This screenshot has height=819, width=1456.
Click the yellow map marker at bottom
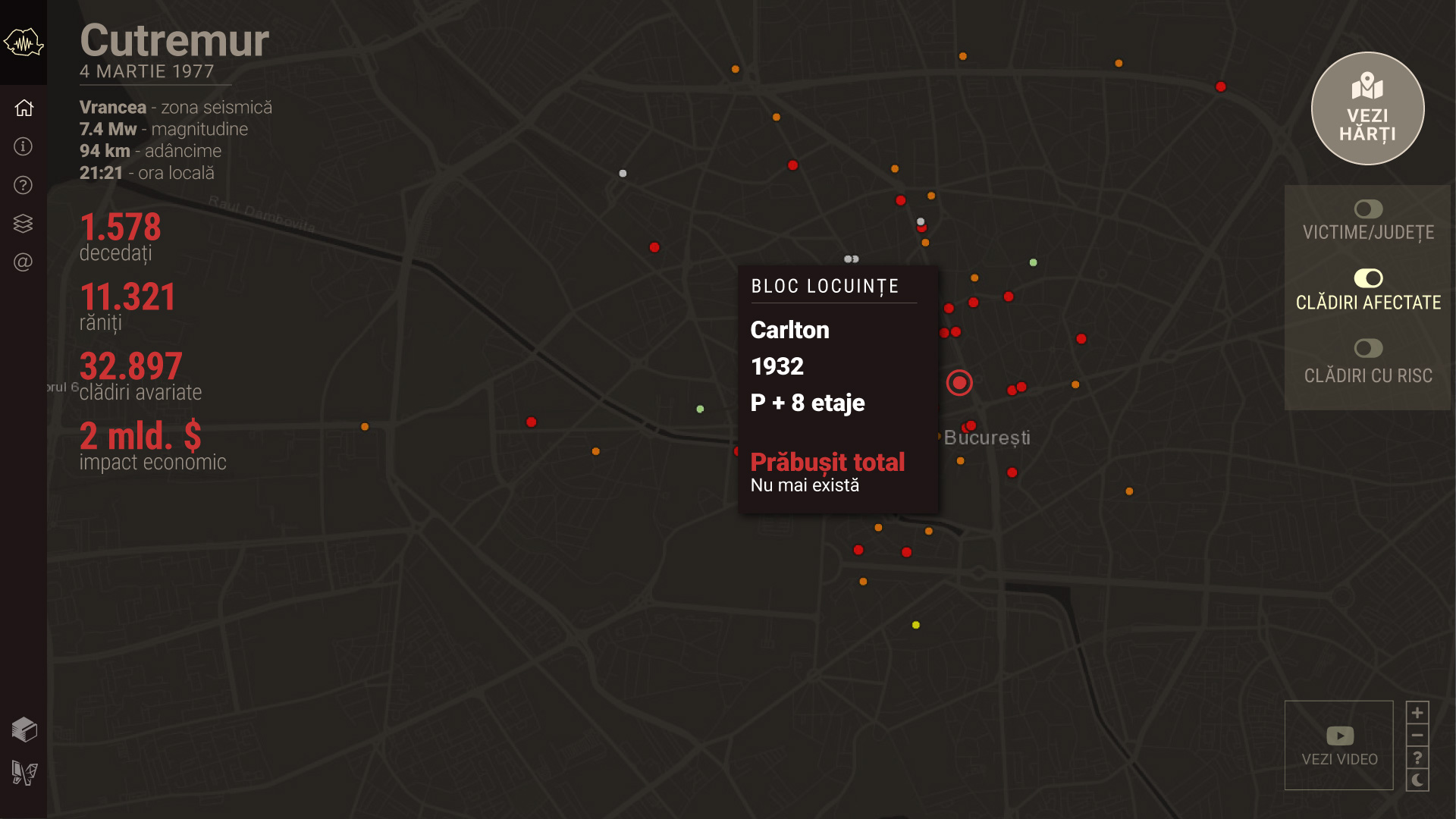(916, 625)
